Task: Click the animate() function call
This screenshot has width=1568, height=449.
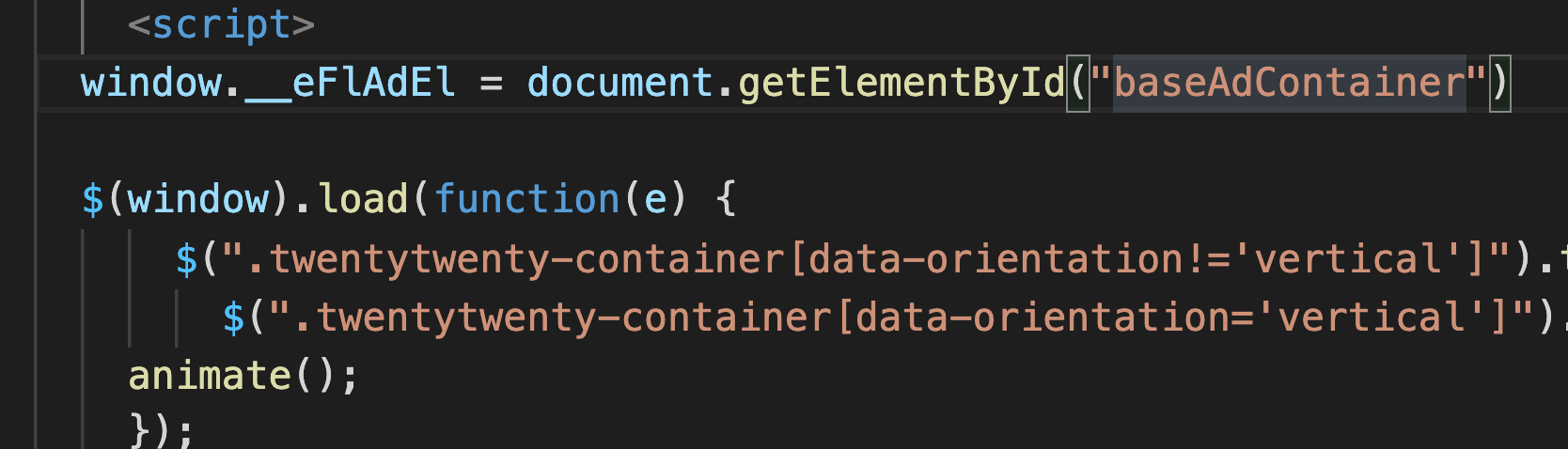Action: click(243, 376)
